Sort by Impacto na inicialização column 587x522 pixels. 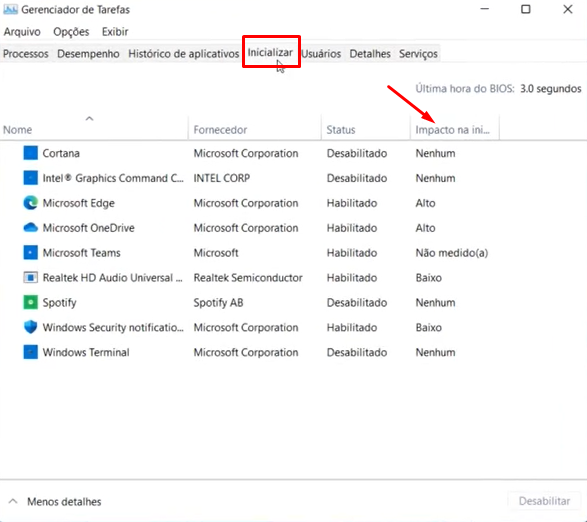click(x=454, y=130)
